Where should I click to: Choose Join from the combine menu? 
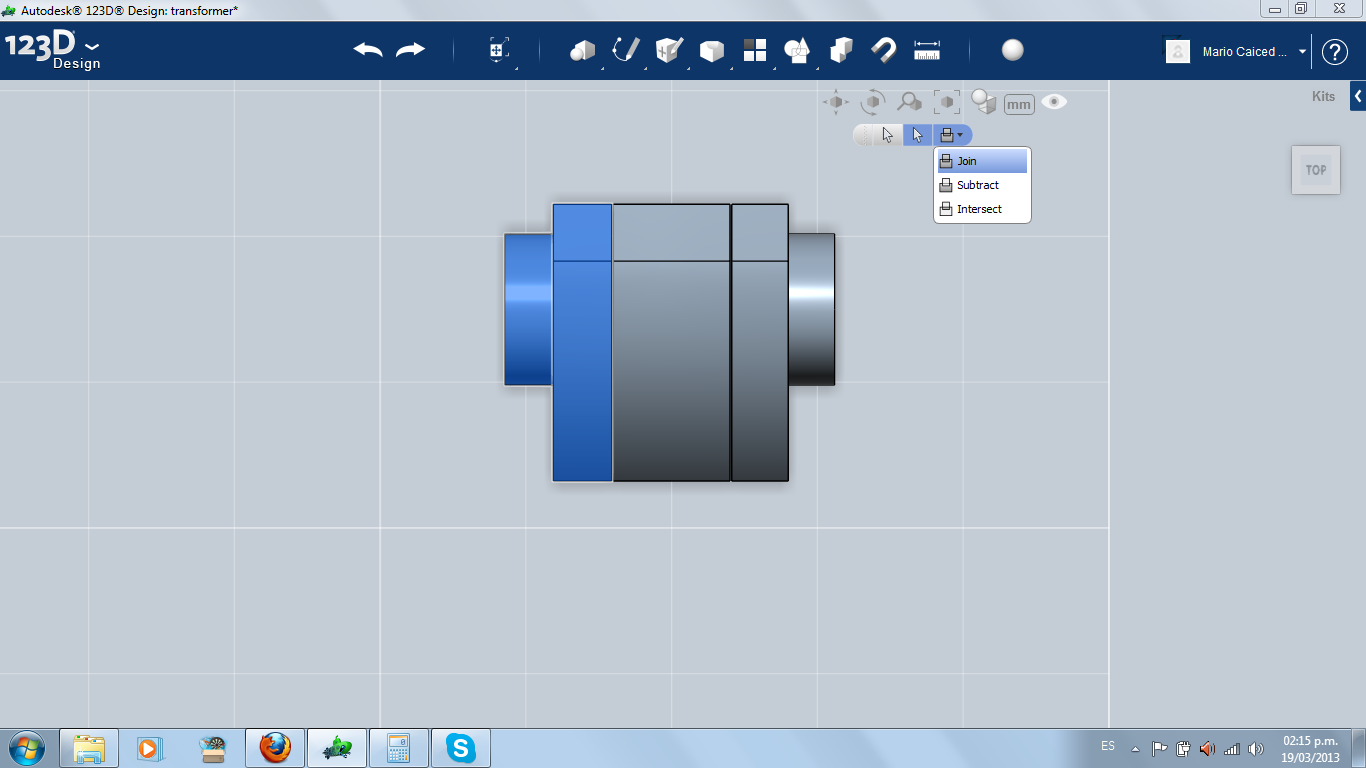pyautogui.click(x=982, y=161)
